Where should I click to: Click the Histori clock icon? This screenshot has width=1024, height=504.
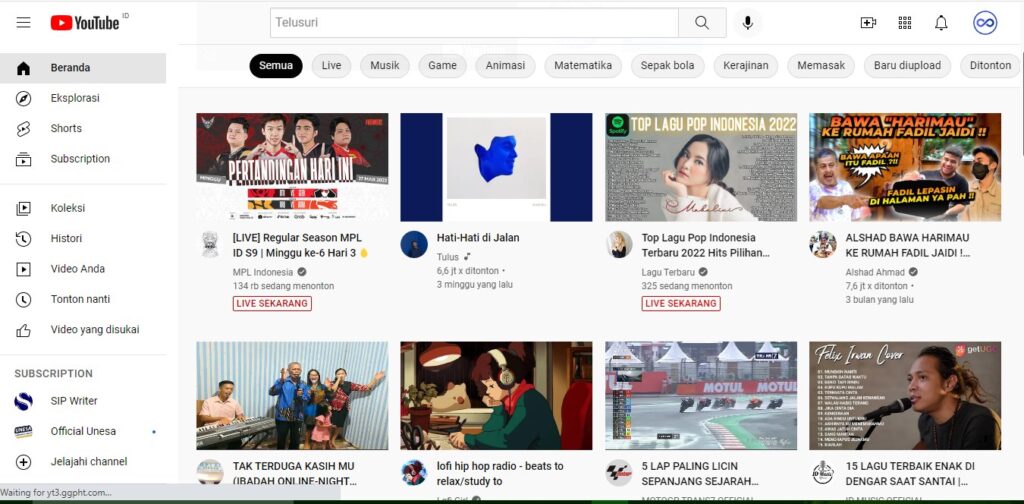coord(24,239)
